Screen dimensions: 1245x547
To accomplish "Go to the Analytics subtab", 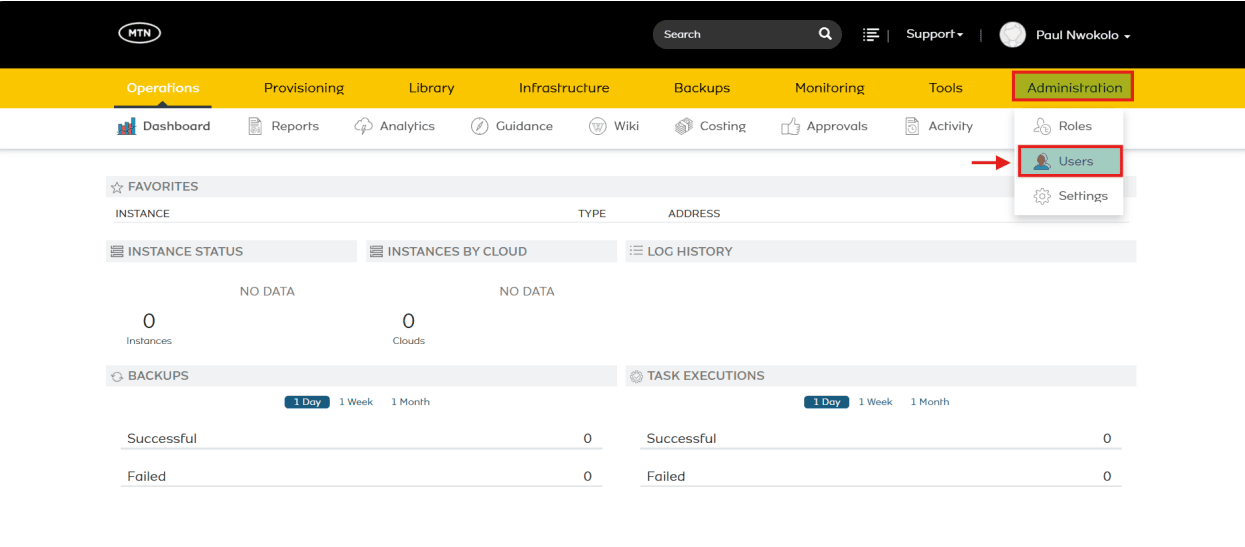I will (395, 126).
